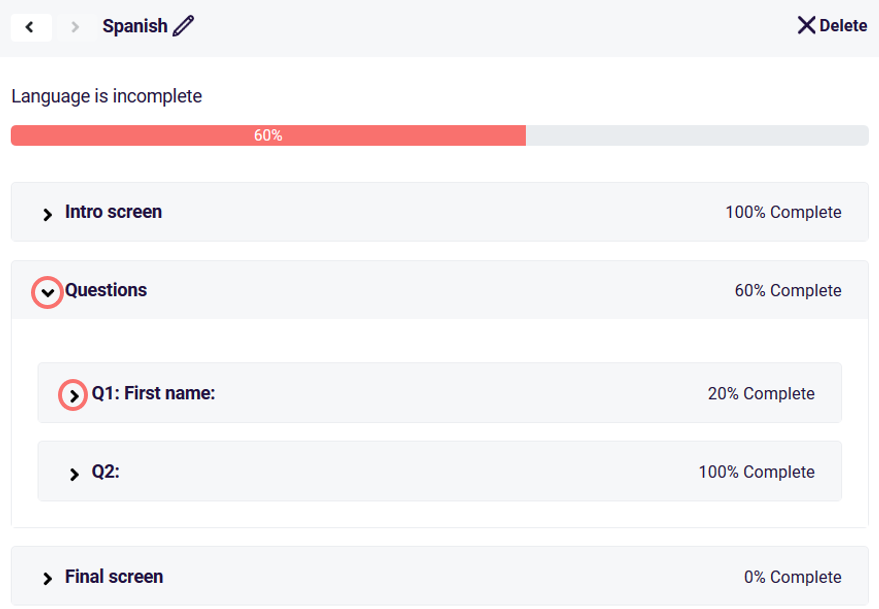Click the Intro screen row header

tap(113, 212)
